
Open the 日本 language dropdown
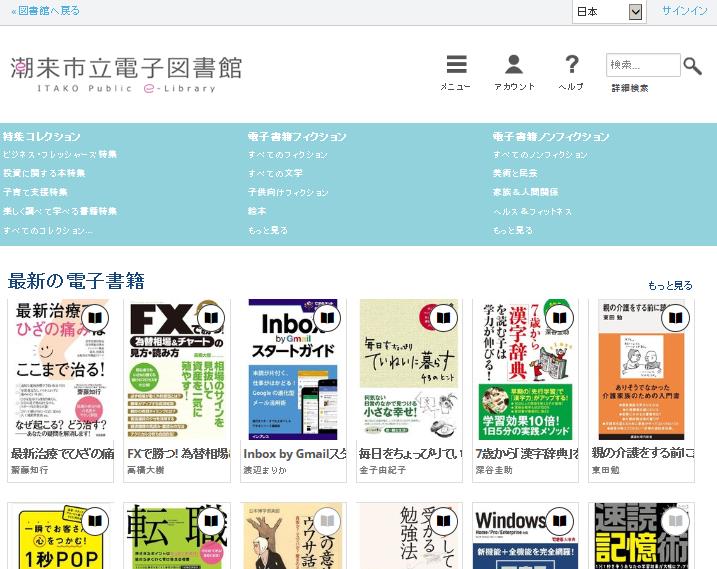tap(609, 11)
